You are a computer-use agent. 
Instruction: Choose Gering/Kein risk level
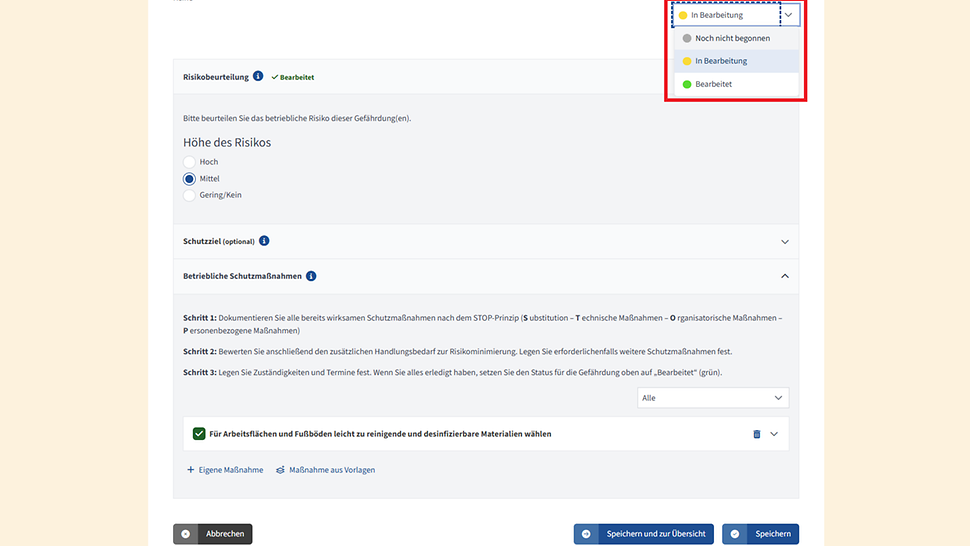pos(189,195)
